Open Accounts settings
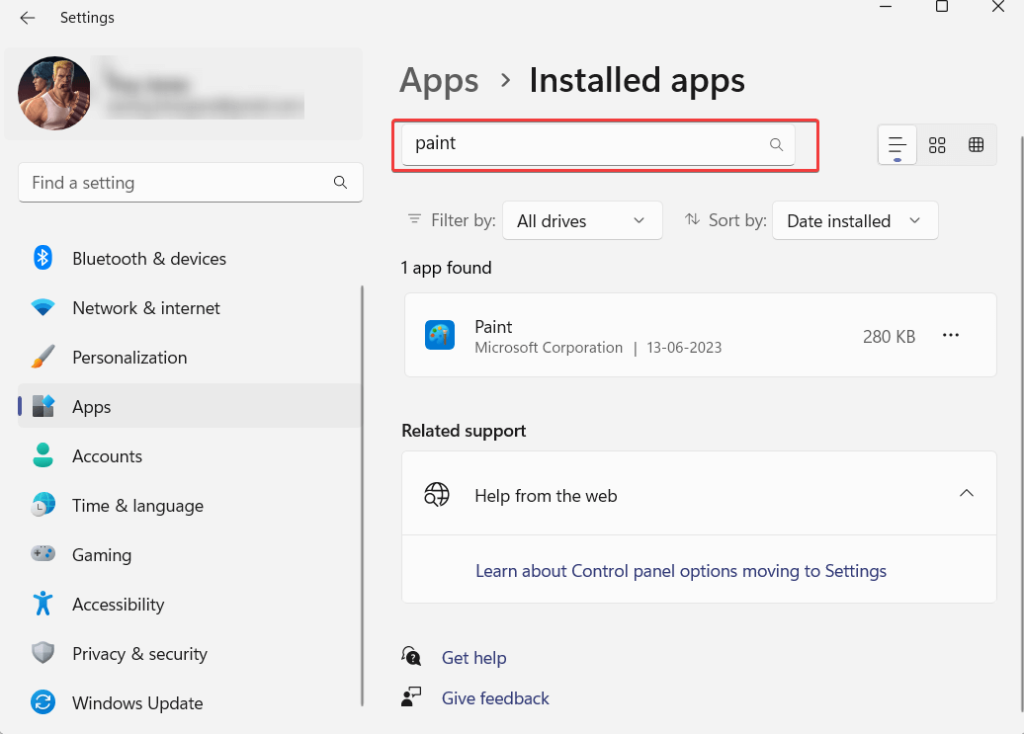The height and width of the screenshot is (734, 1024). [190, 456]
